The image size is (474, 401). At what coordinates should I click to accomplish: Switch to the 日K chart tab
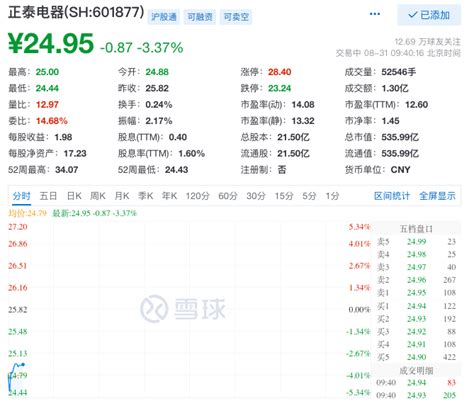74,196
